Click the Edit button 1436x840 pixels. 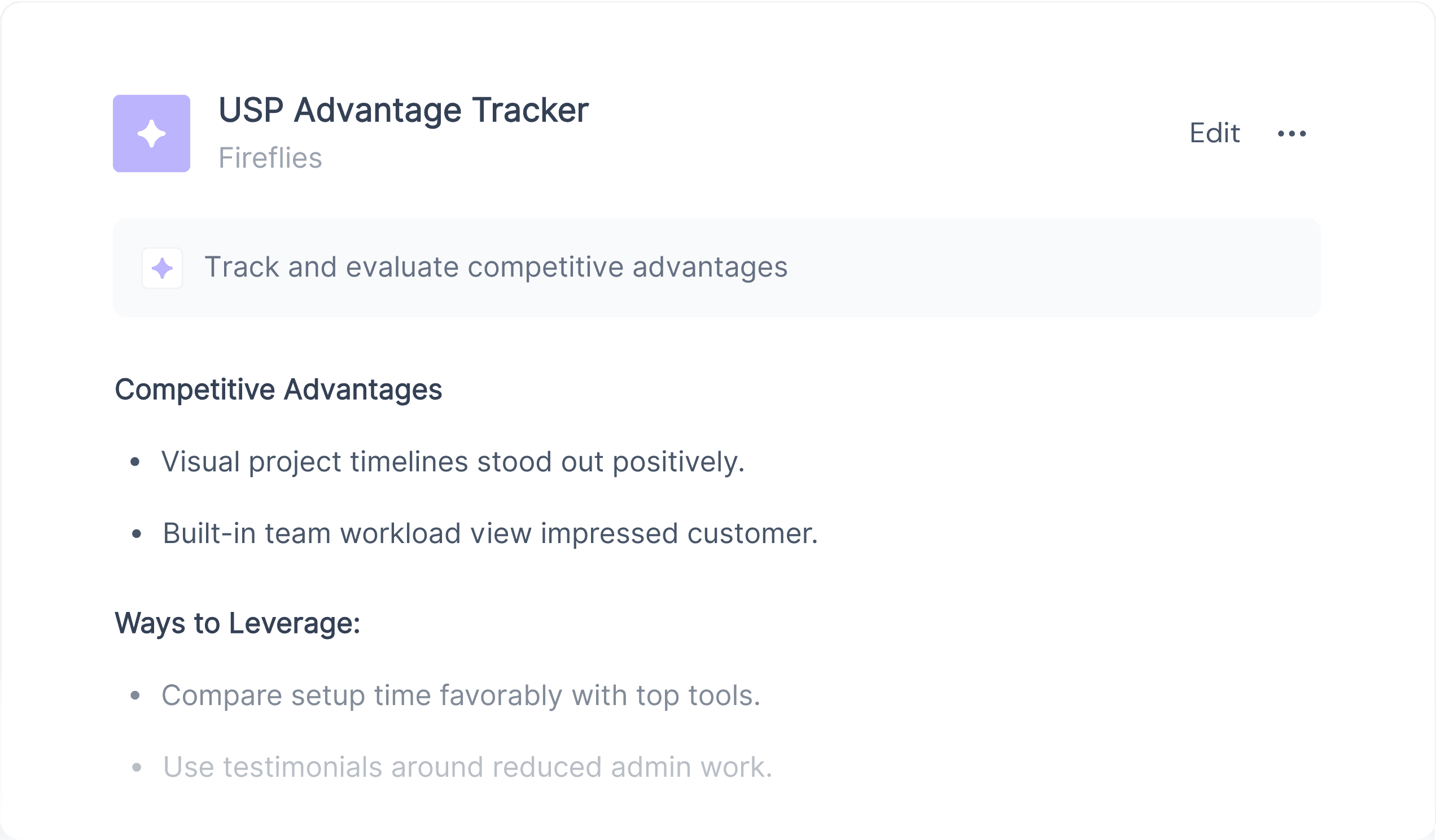coord(1214,133)
